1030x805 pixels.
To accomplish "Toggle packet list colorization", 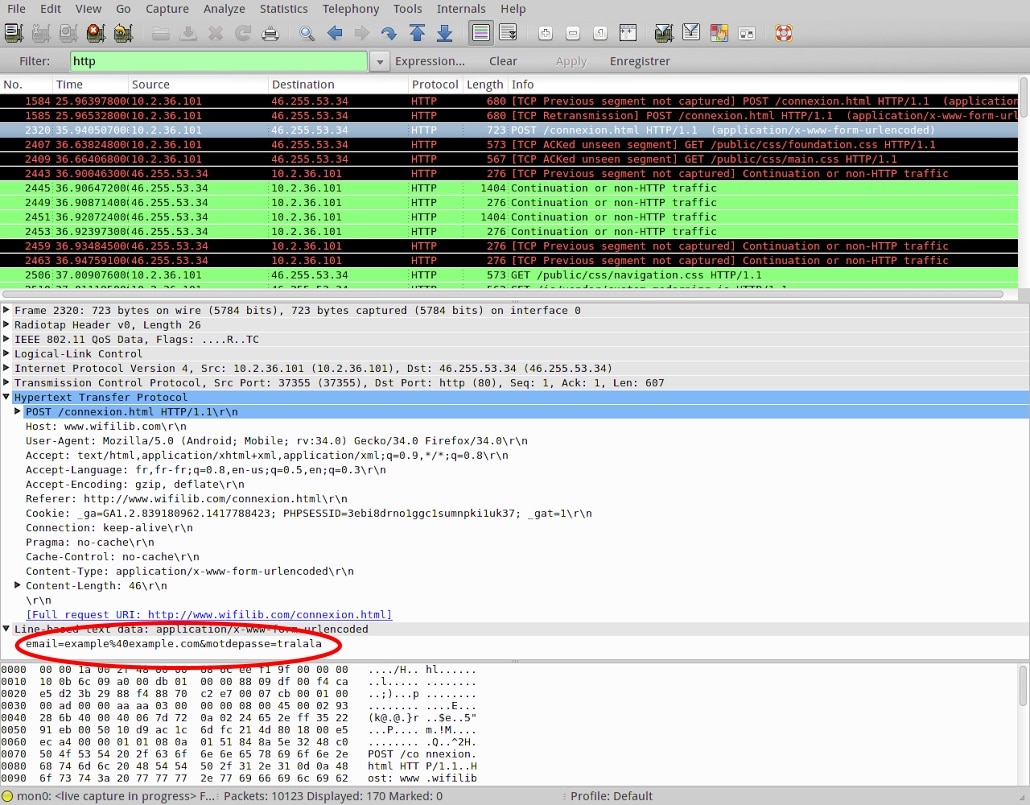I will click(481, 33).
